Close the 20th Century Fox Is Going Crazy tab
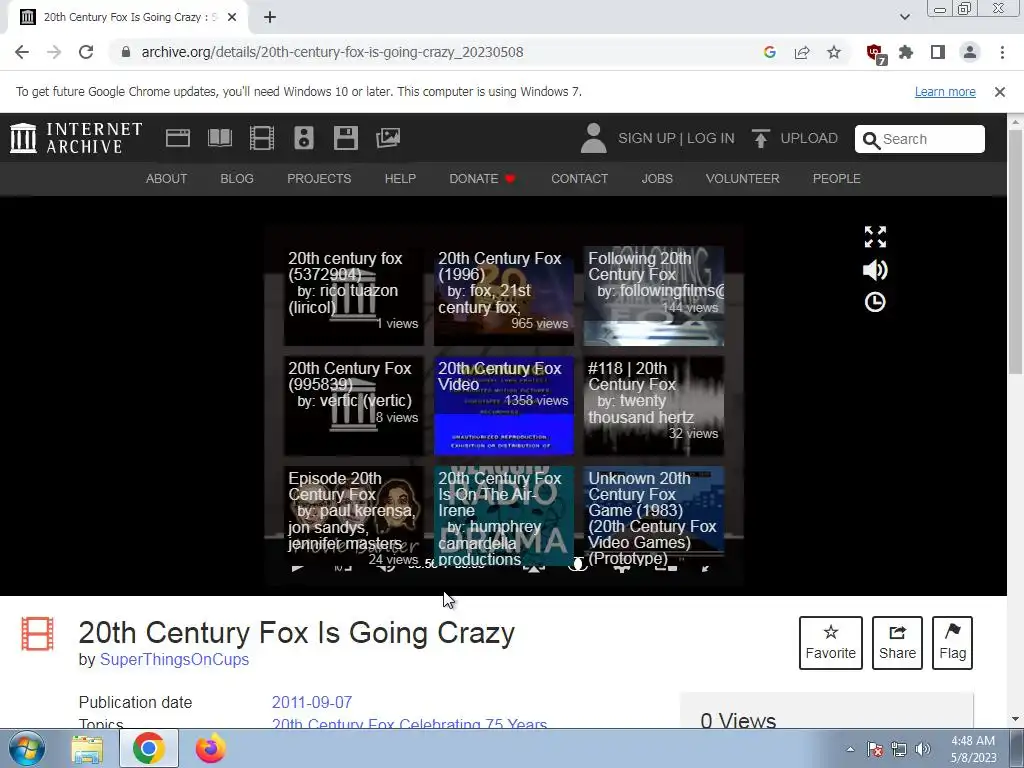 (232, 18)
